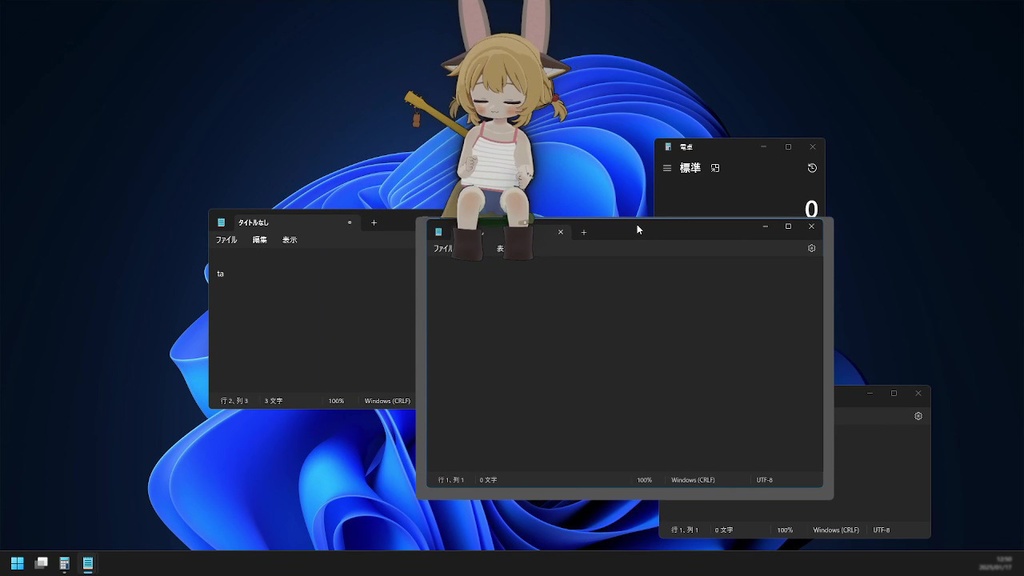Click 100% zoom in back-right Notepad status bar
The image size is (1024, 576).
pos(785,530)
